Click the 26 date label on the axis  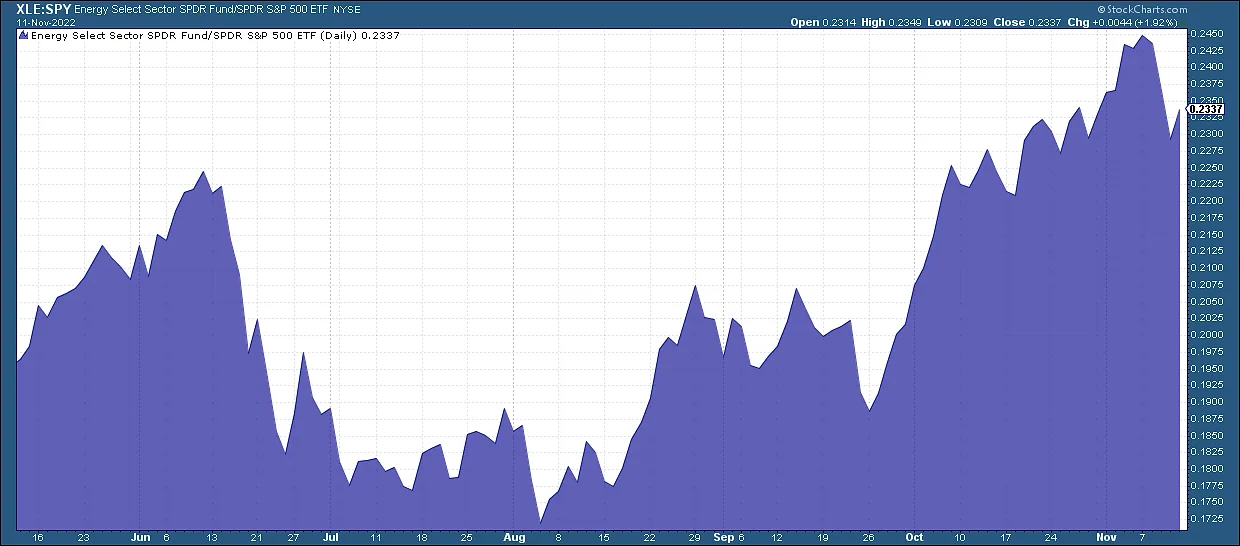point(868,537)
